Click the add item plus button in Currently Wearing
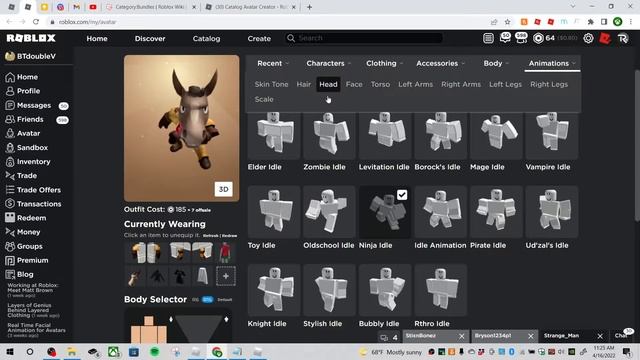The height and width of the screenshot is (360, 640). pyautogui.click(x=225, y=276)
